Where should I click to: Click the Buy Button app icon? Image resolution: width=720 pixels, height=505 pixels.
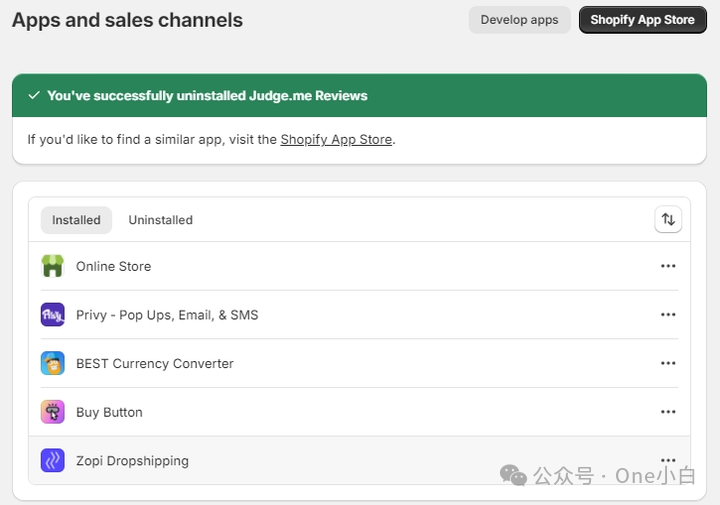[x=53, y=412]
